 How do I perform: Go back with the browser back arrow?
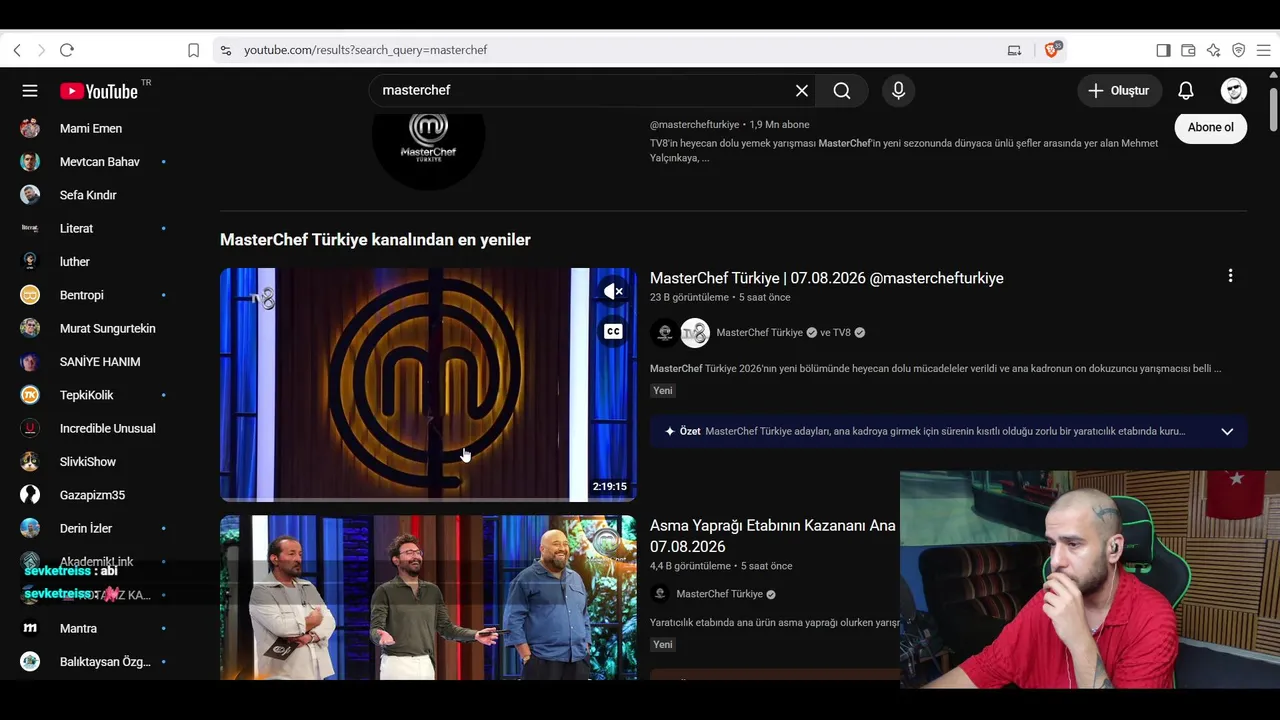(x=17, y=50)
